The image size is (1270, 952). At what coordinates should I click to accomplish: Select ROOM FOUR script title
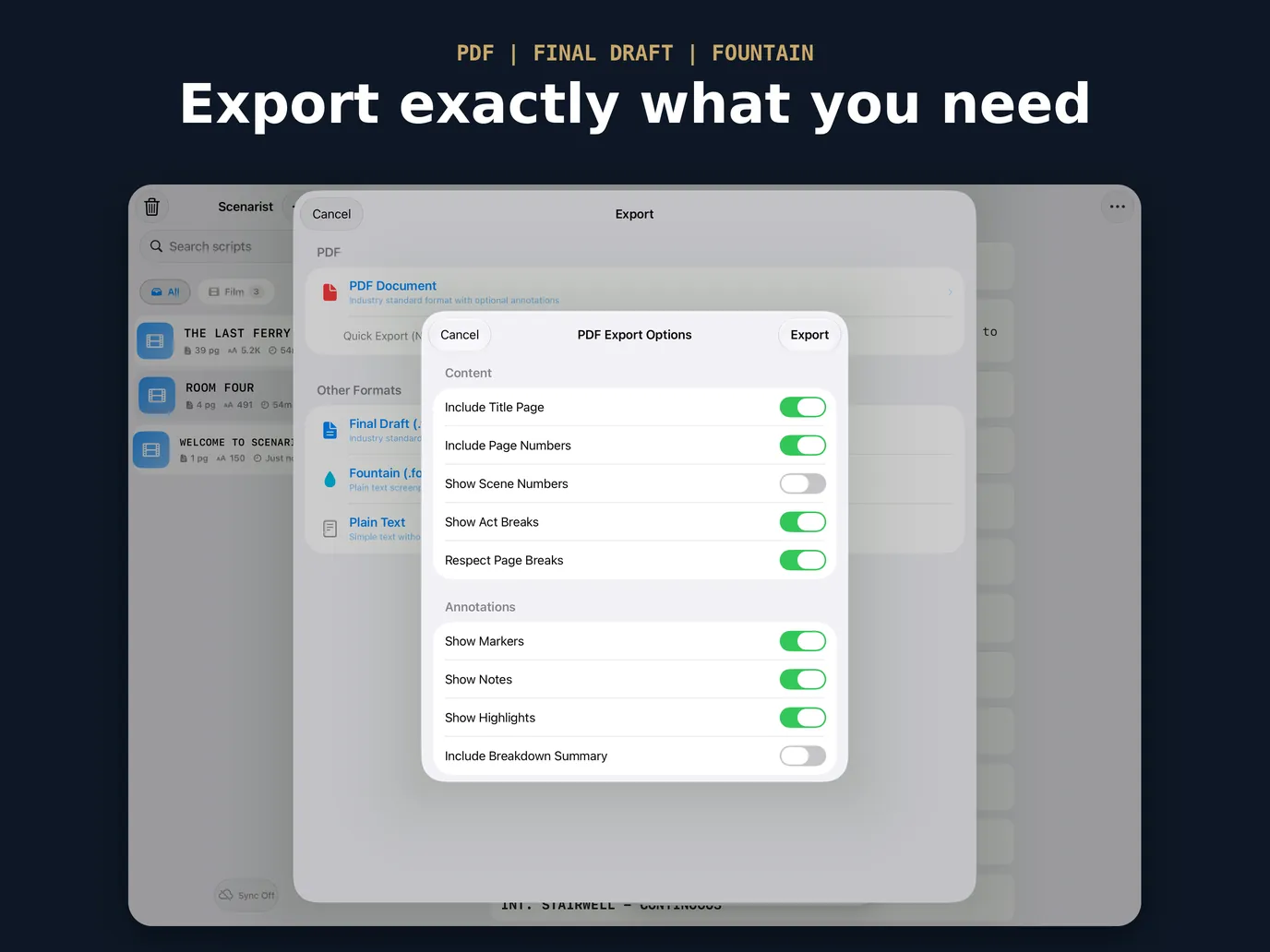[220, 387]
